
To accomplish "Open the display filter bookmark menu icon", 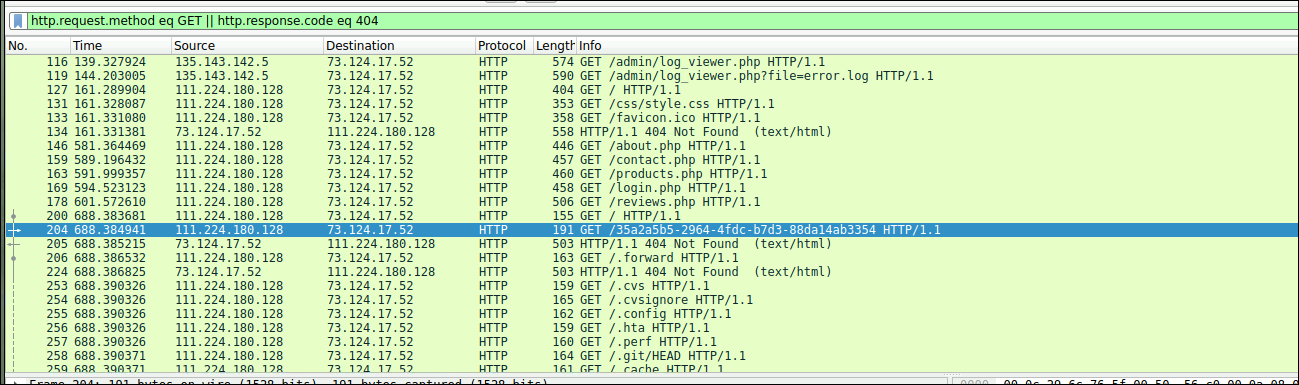I will click(x=19, y=20).
